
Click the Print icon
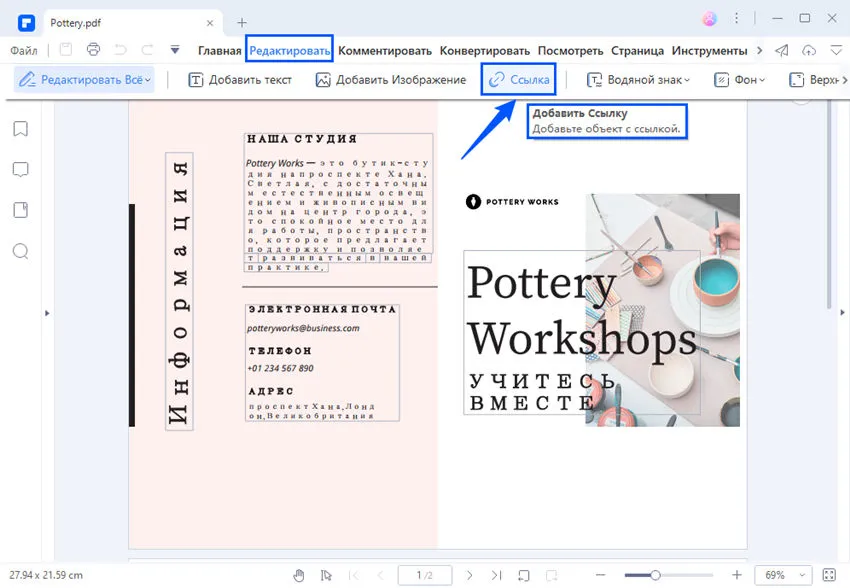coord(93,50)
